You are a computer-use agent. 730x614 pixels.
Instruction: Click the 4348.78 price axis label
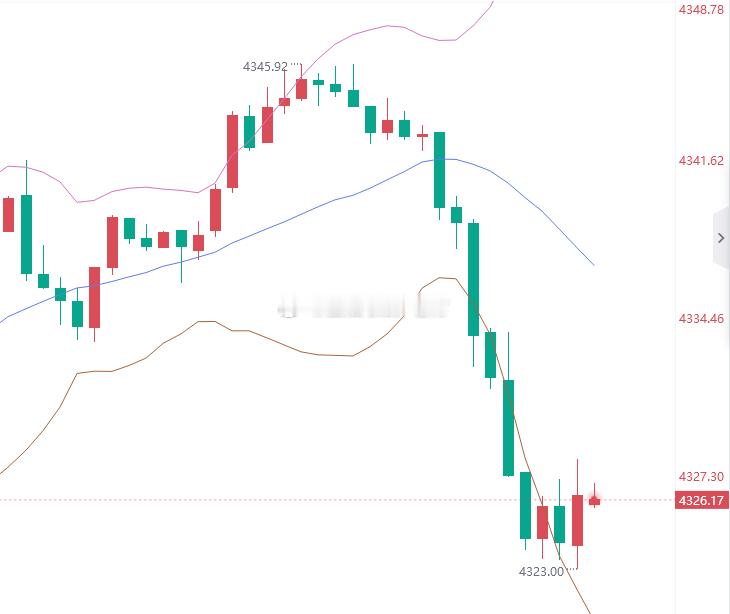coord(702,9)
